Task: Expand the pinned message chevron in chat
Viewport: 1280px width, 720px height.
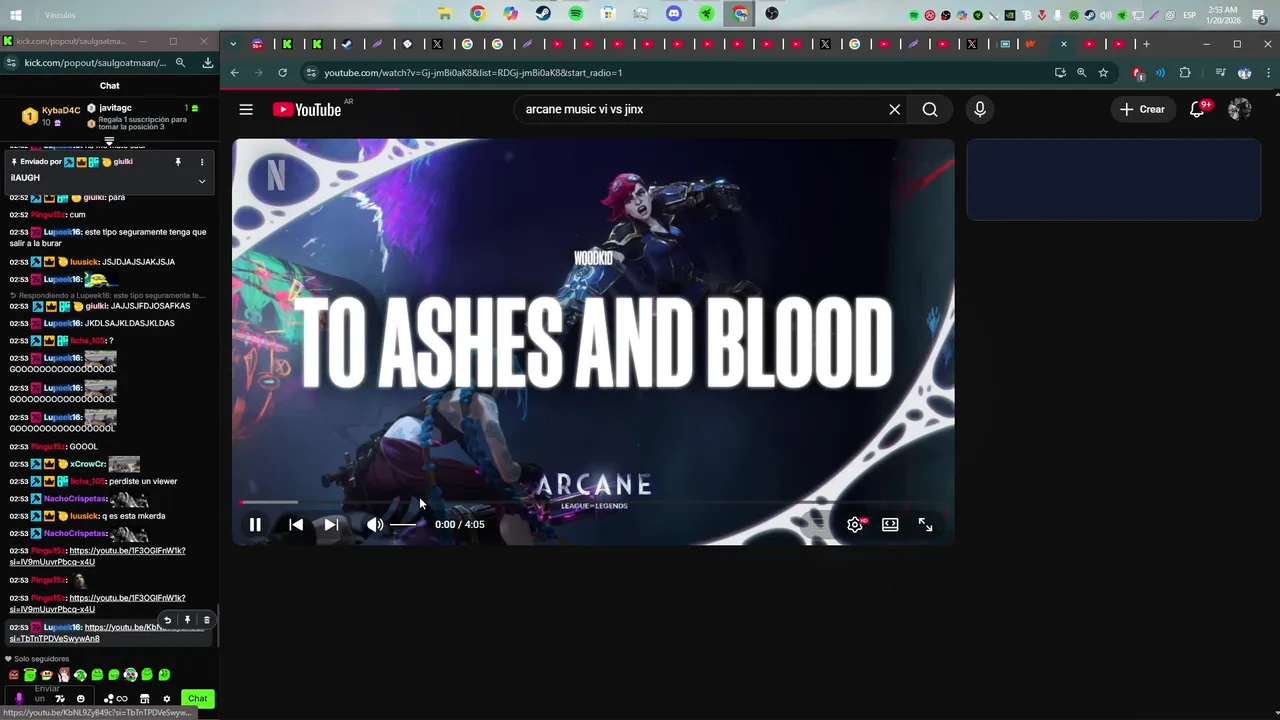Action: tap(202, 181)
